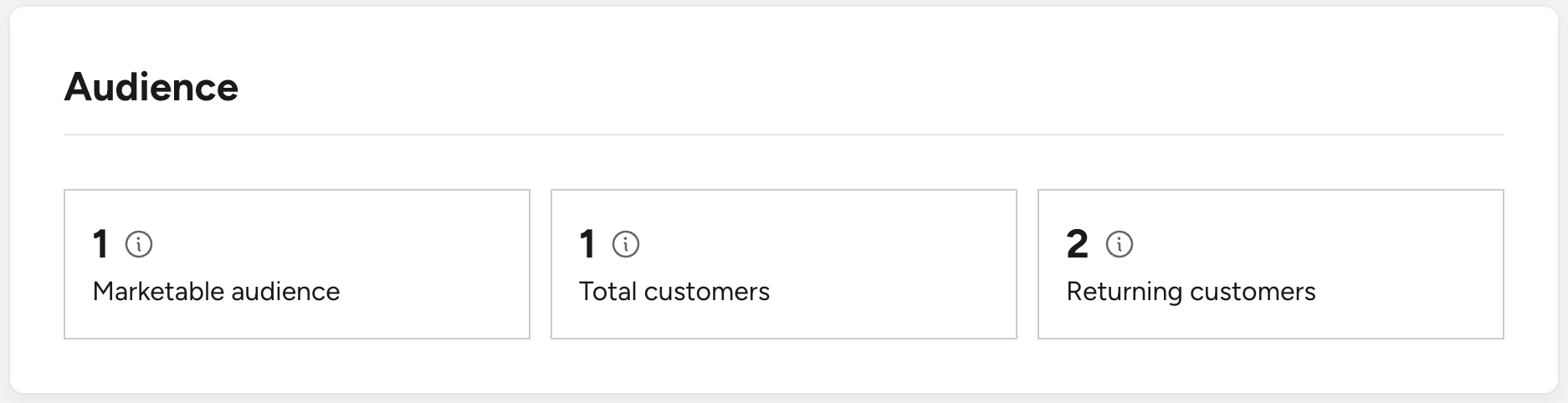1568x403 pixels.
Task: Click the word "Returning" in the last card
Action: (x=1125, y=291)
